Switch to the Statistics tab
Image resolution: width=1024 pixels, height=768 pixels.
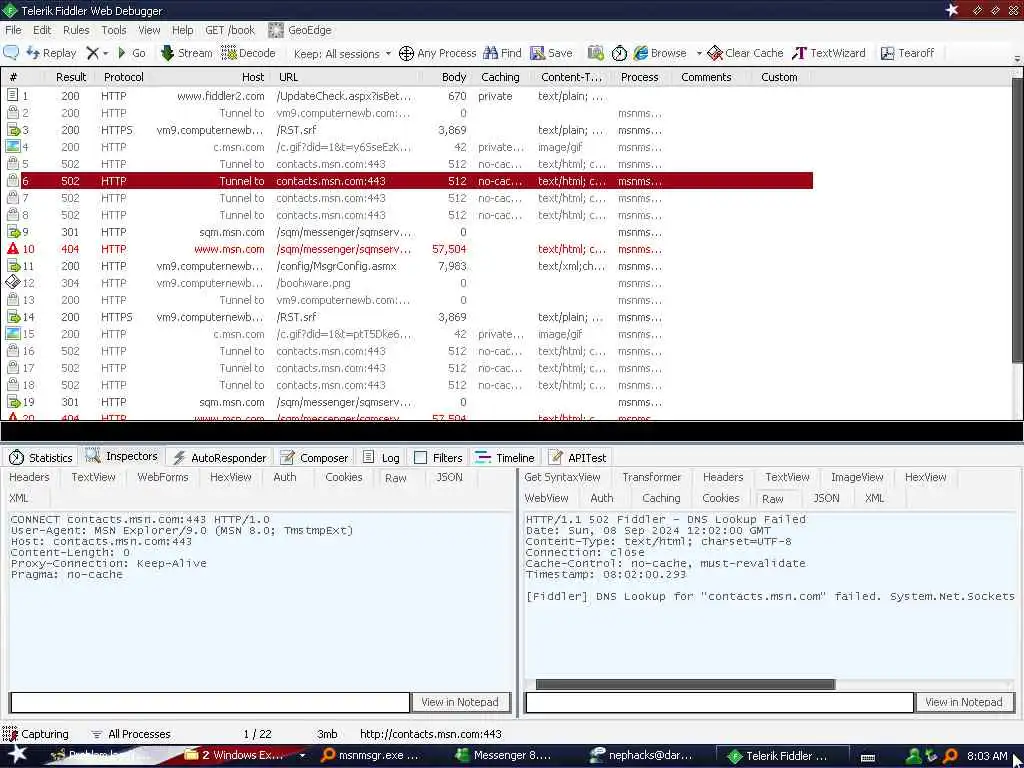click(41, 458)
